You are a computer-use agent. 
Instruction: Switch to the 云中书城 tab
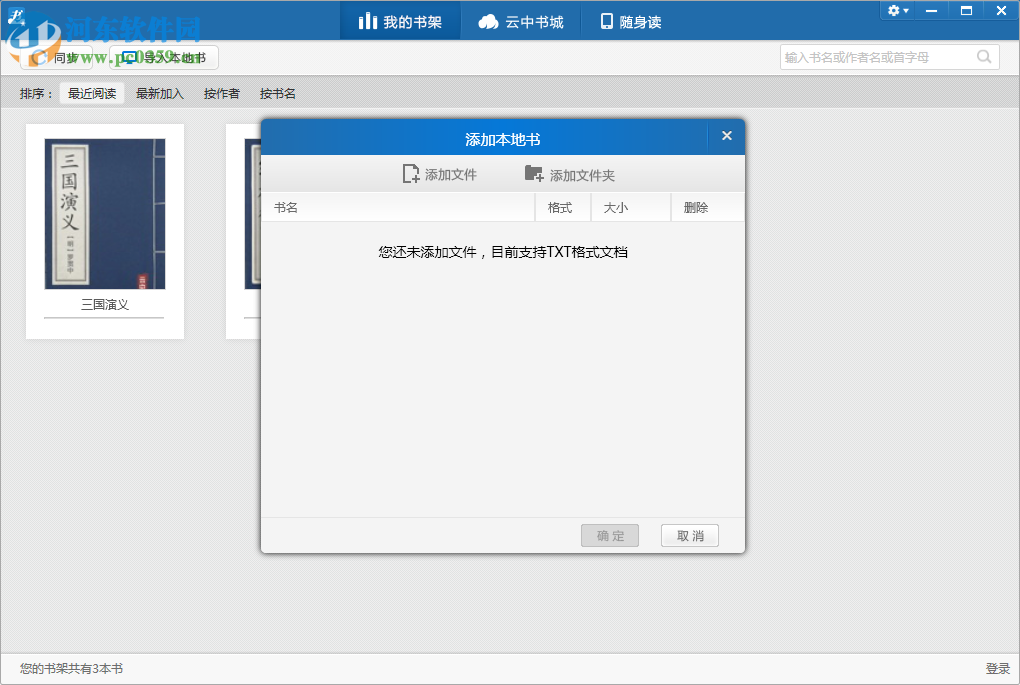point(521,19)
